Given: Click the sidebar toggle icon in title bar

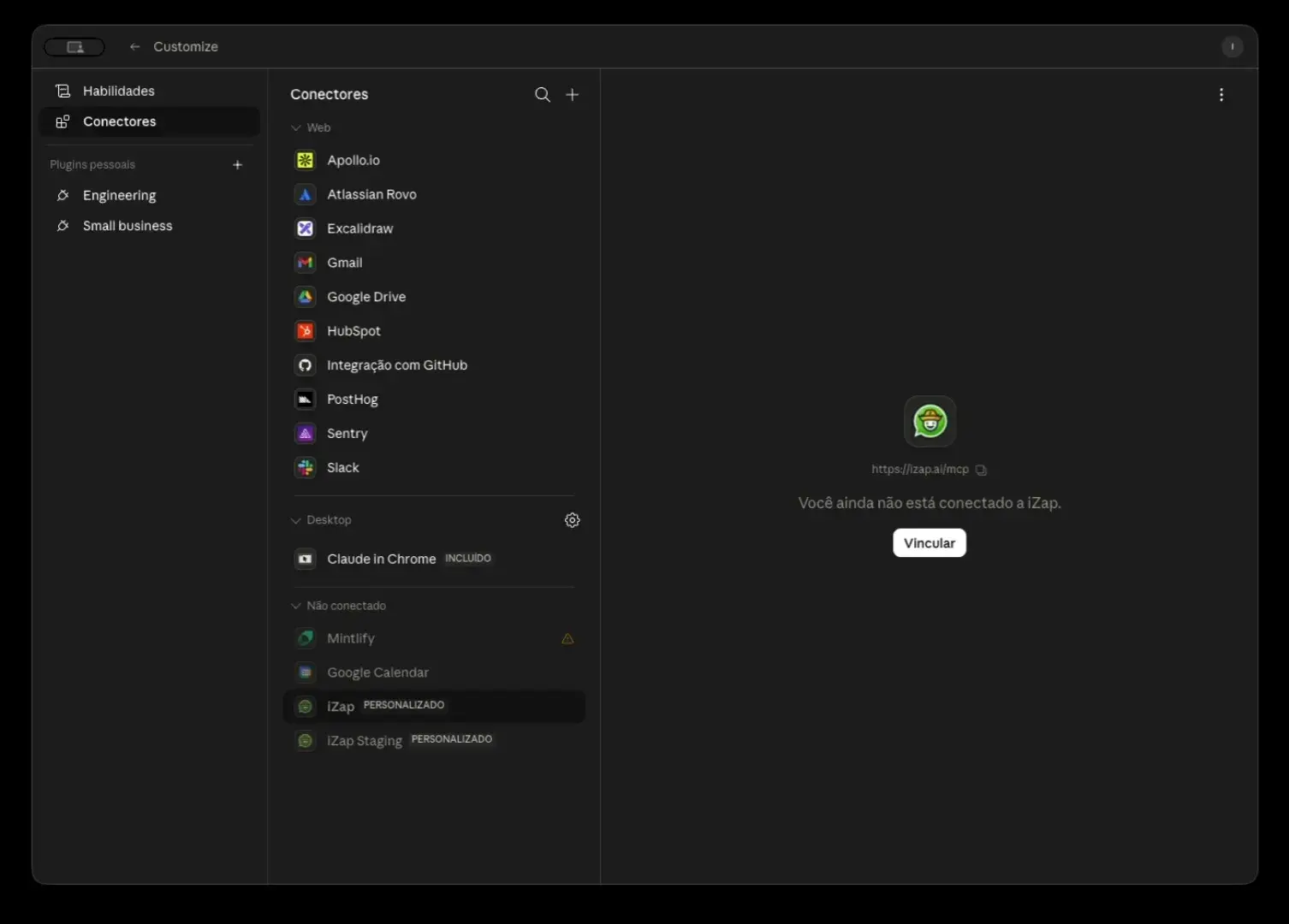Looking at the screenshot, I should tap(74, 47).
